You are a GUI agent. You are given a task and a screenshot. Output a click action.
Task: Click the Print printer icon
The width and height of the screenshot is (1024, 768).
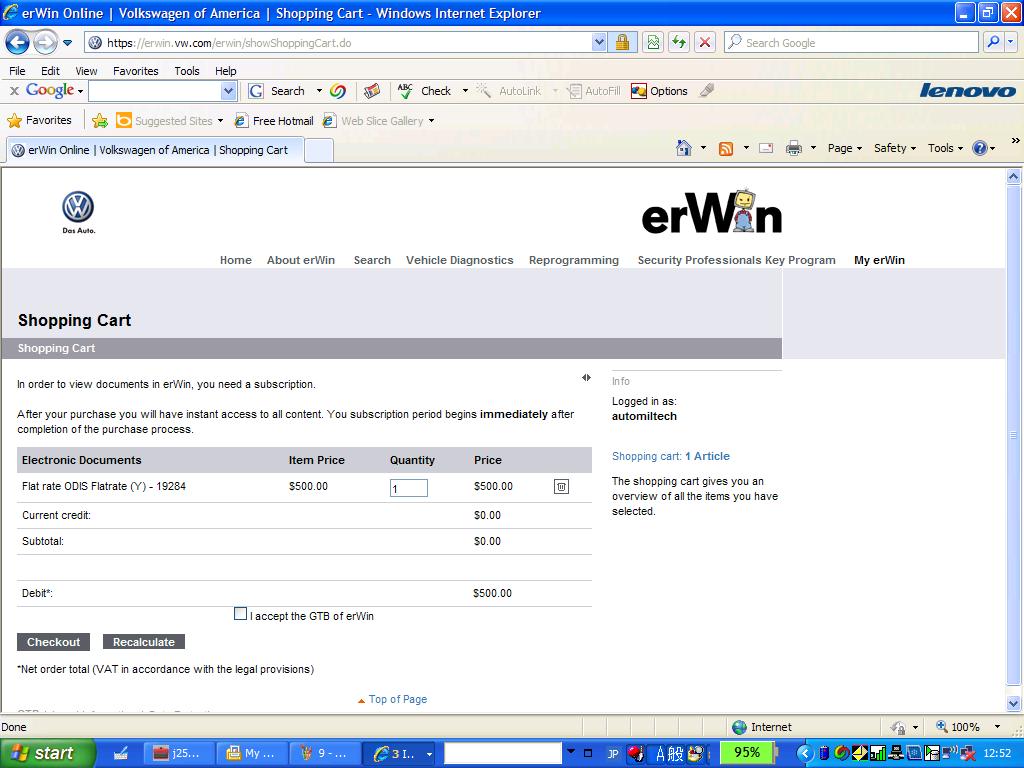(793, 148)
